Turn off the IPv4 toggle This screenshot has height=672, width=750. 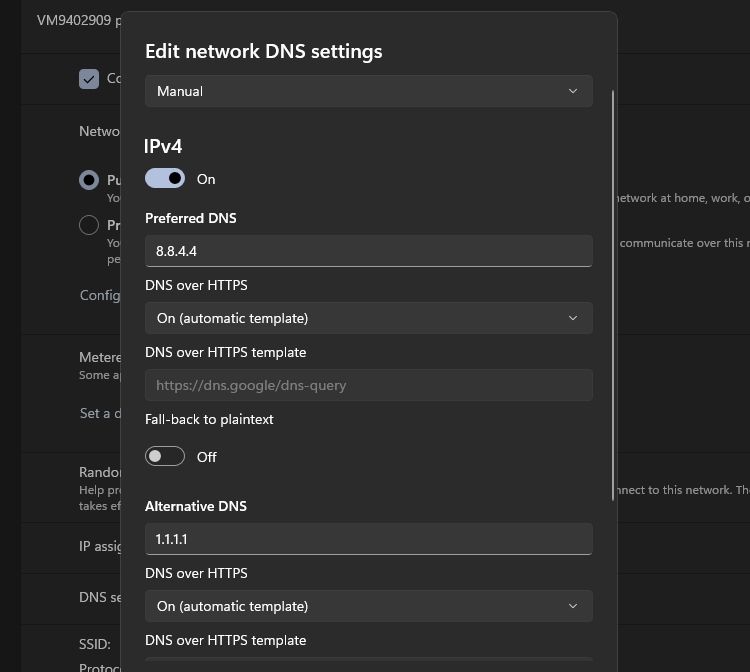coord(165,178)
